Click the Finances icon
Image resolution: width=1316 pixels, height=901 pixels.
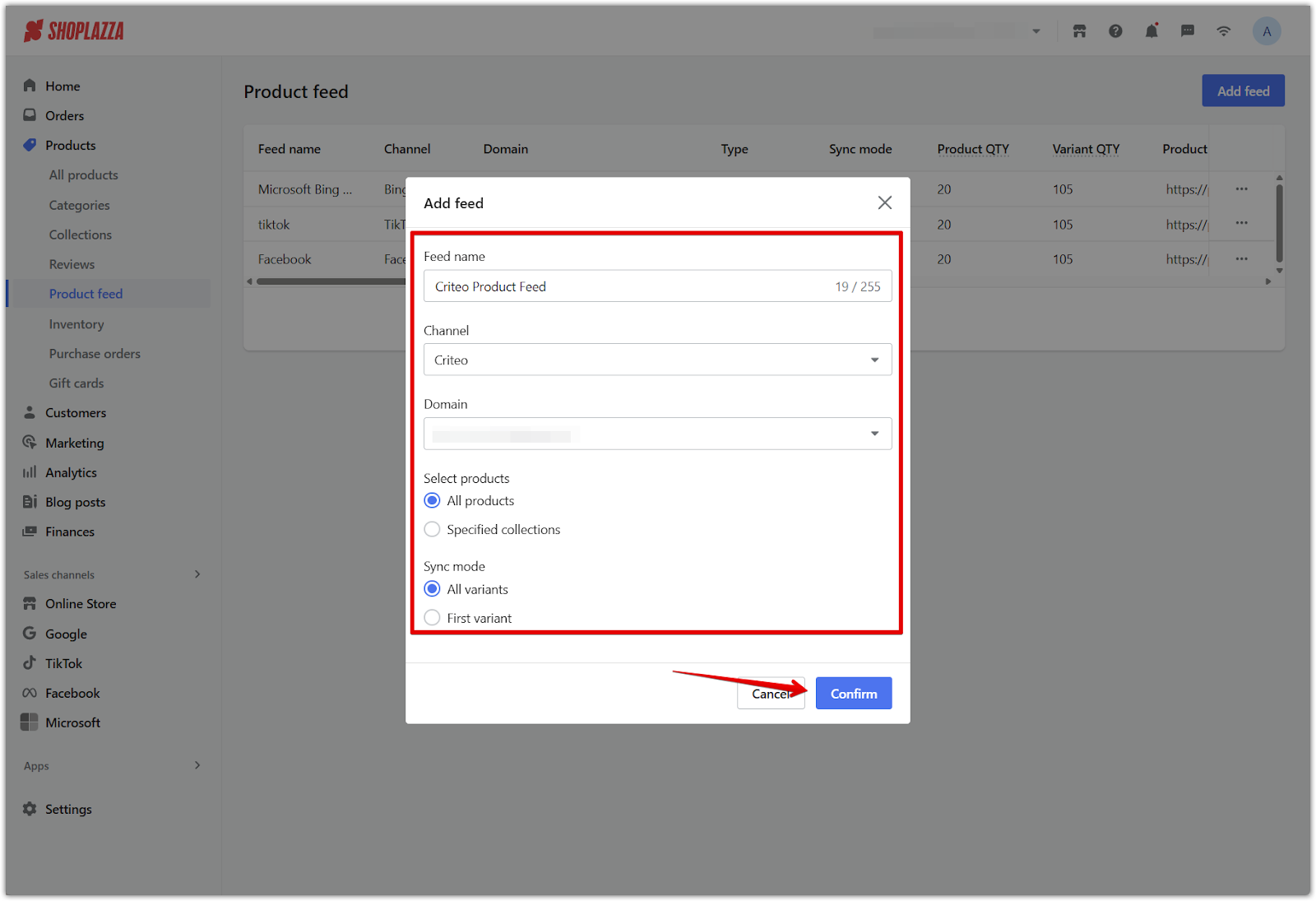[30, 532]
